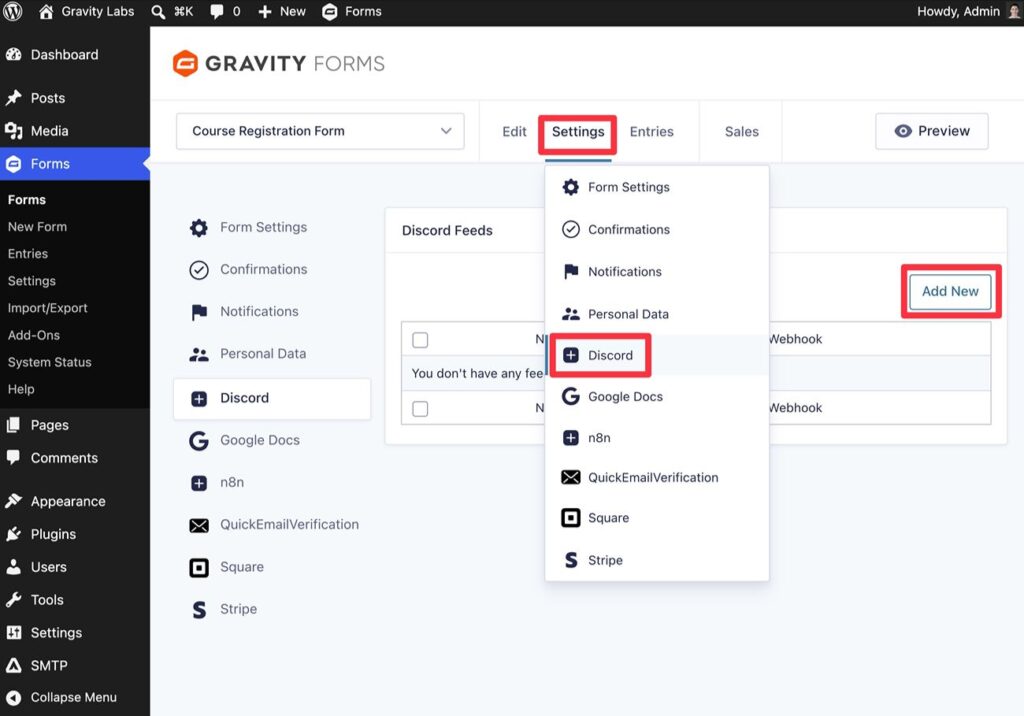Click WordPress Settings in main sidebar
Screen dimensions: 1024x716
pos(56,632)
